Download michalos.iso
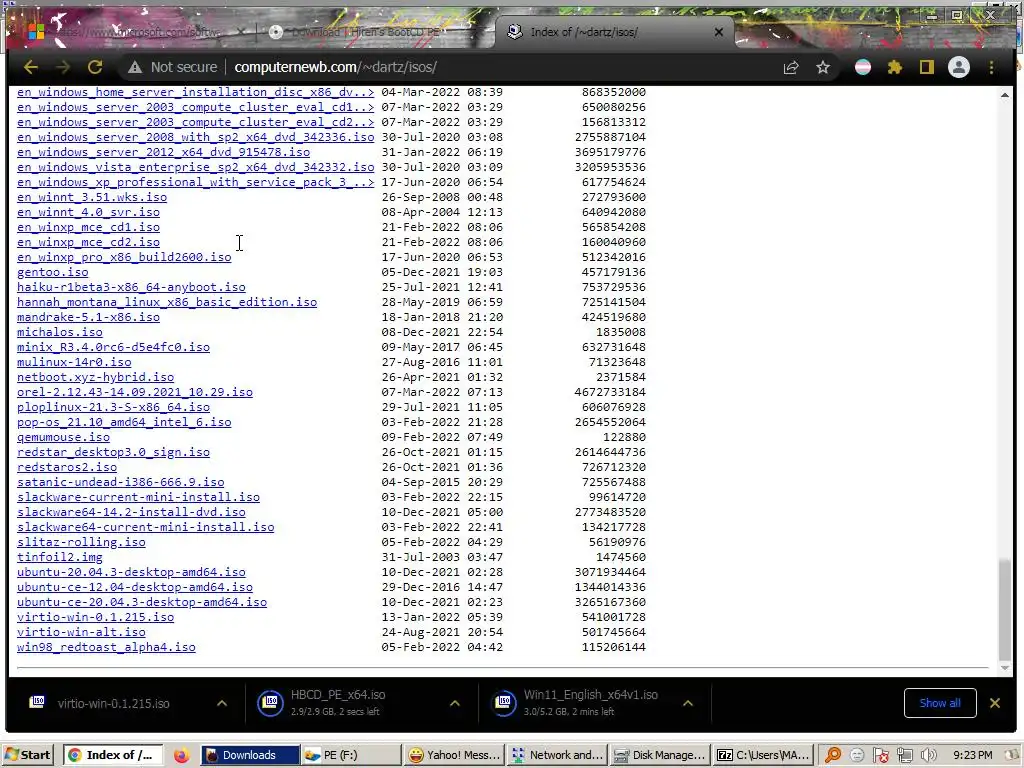This screenshot has width=1024, height=768. [59, 332]
